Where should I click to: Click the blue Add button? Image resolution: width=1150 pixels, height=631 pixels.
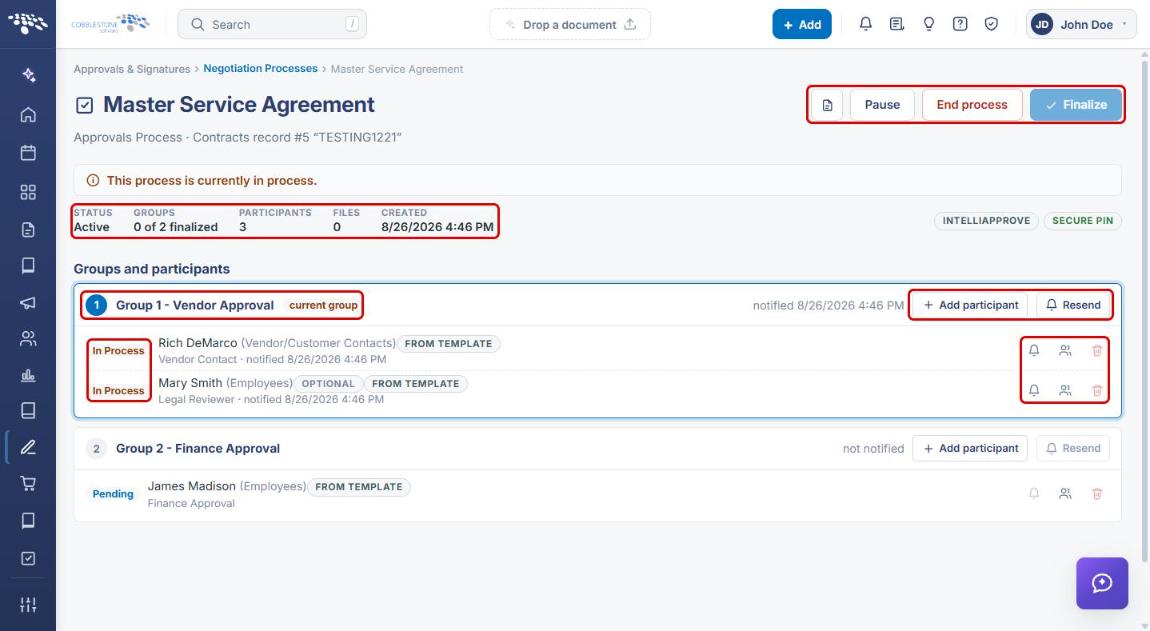coord(802,24)
